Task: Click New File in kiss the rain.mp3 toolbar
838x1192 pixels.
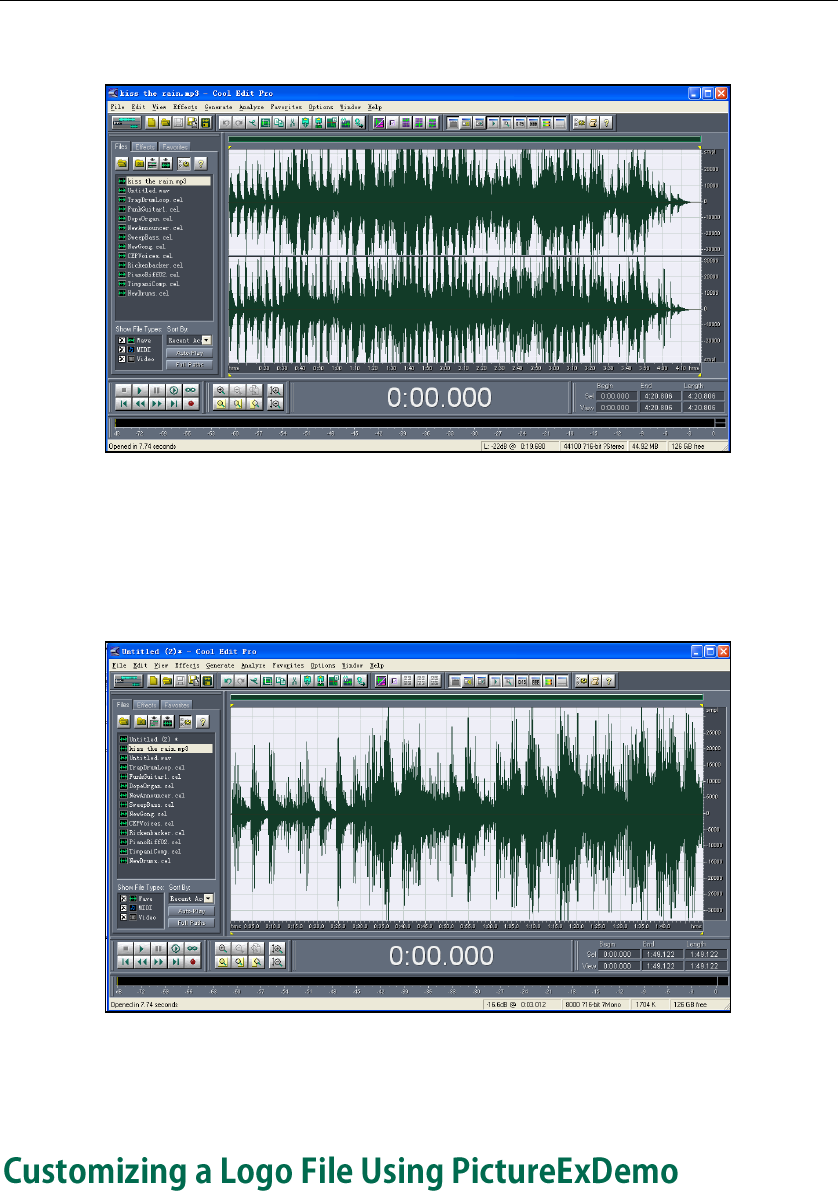Action: (151, 122)
